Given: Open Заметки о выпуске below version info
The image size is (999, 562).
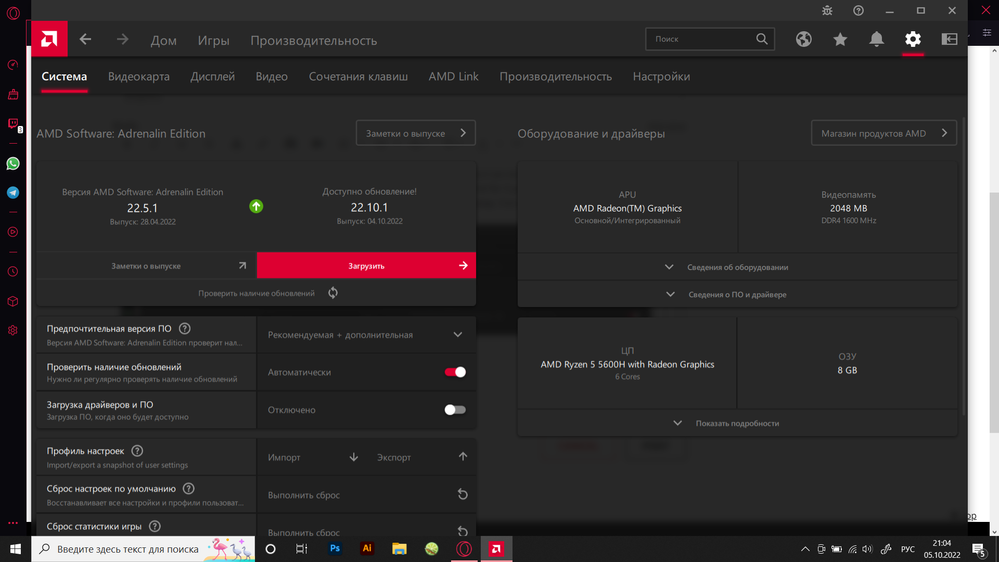Looking at the screenshot, I should point(147,266).
